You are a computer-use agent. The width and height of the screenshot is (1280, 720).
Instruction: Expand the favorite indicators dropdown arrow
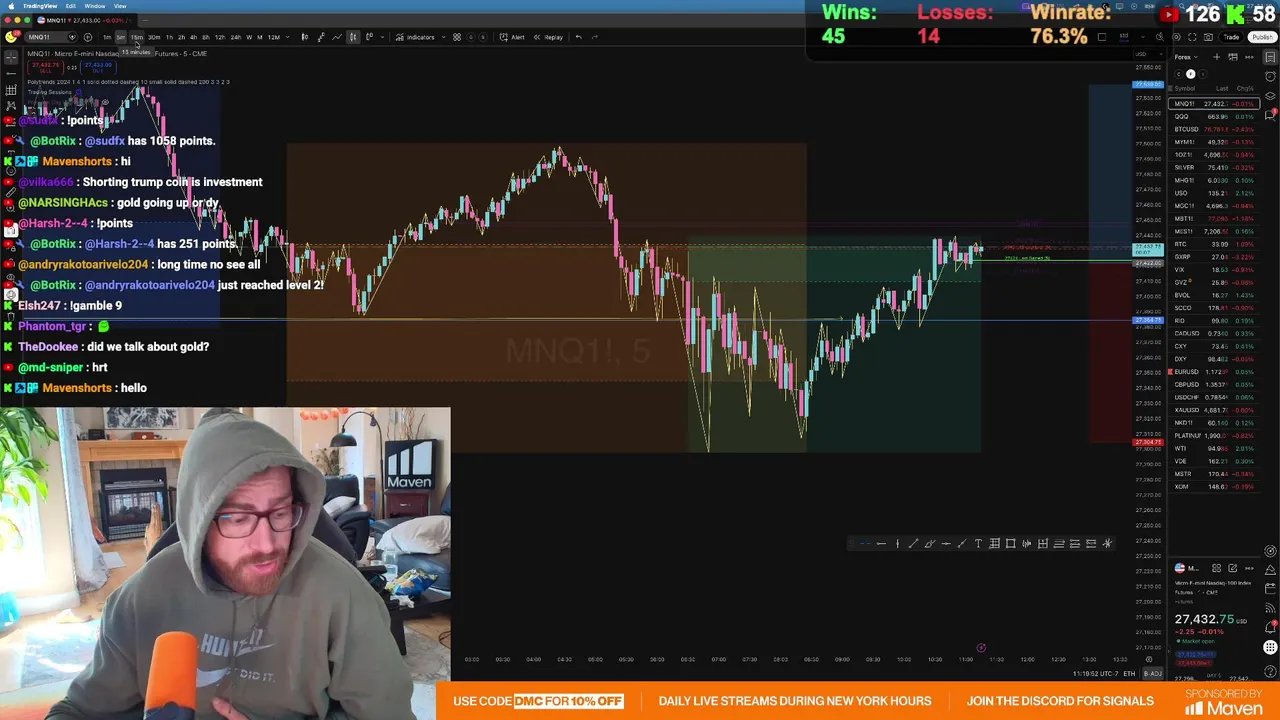(443, 37)
